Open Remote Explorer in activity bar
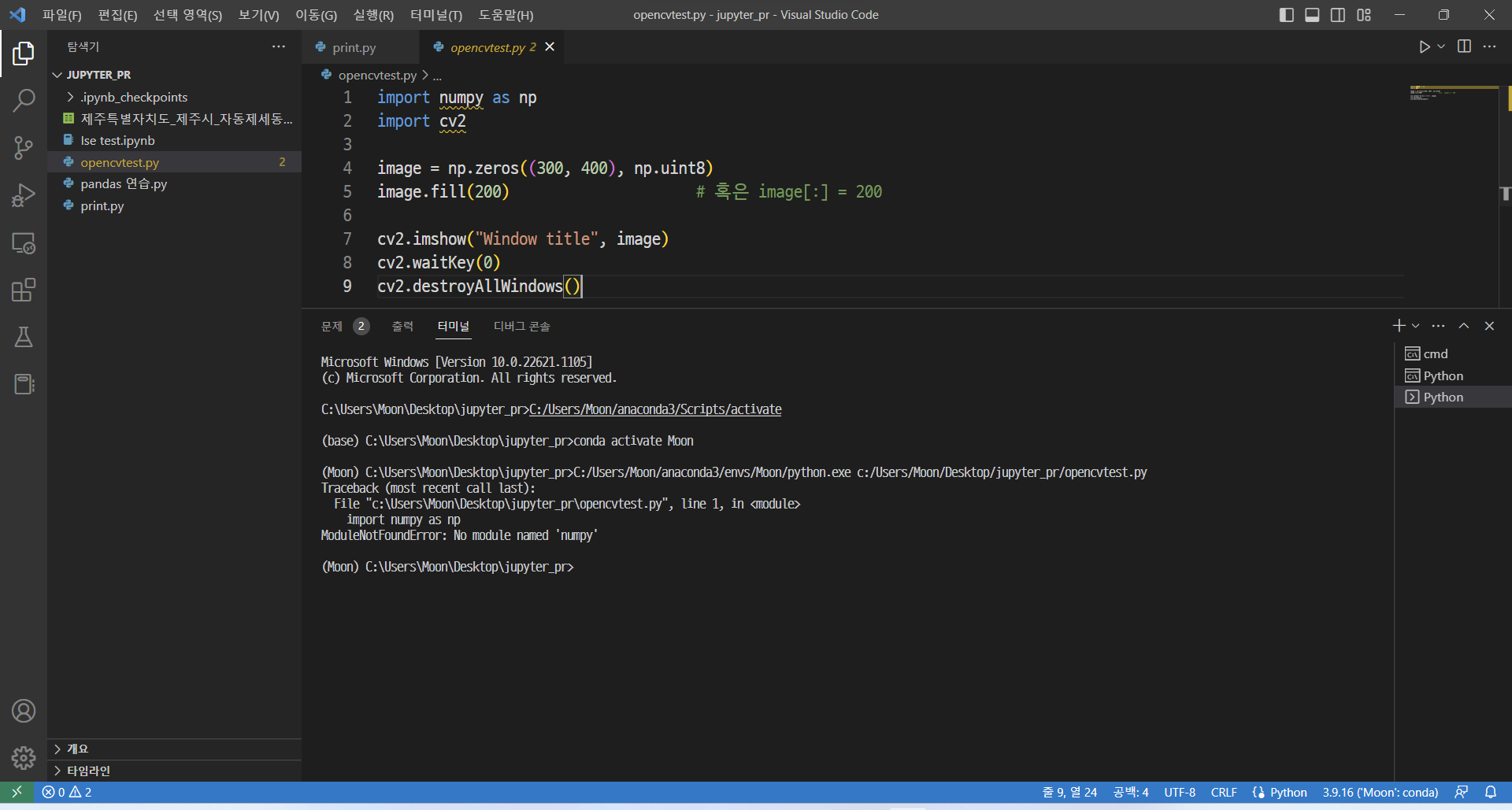This screenshot has width=1512, height=810. 24,243
